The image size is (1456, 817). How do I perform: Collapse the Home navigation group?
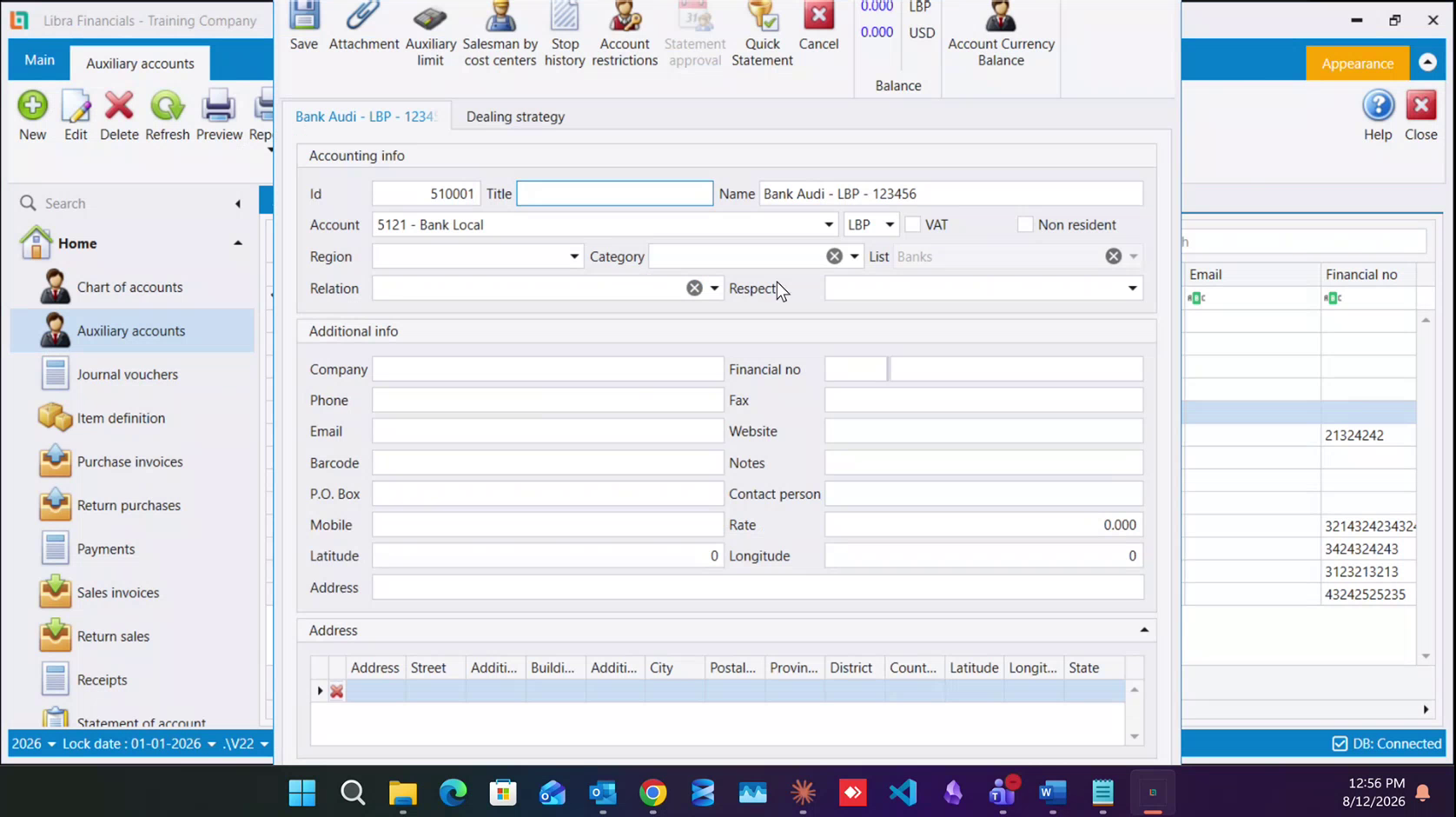pos(237,243)
